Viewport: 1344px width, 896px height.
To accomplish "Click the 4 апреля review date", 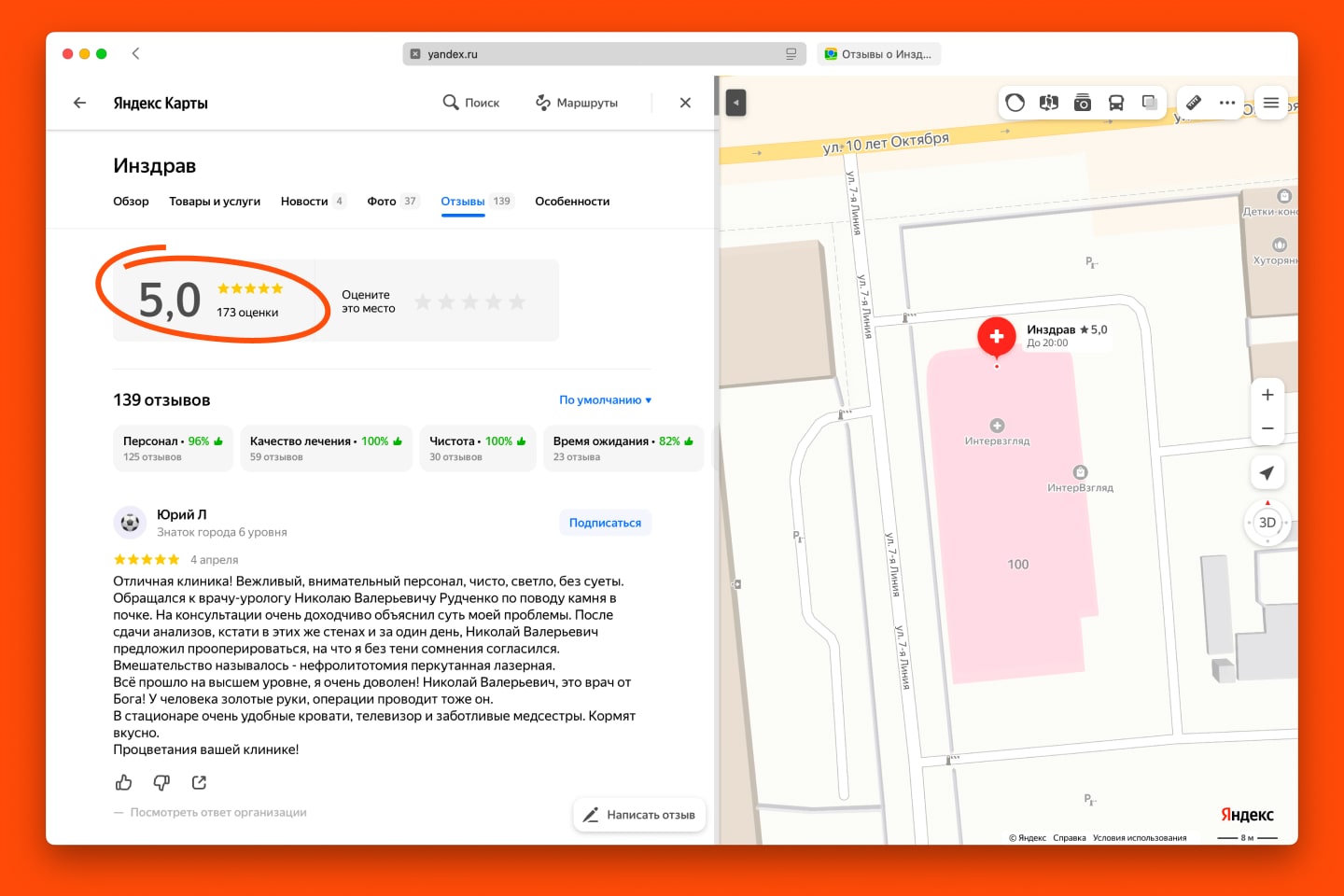I will point(214,560).
